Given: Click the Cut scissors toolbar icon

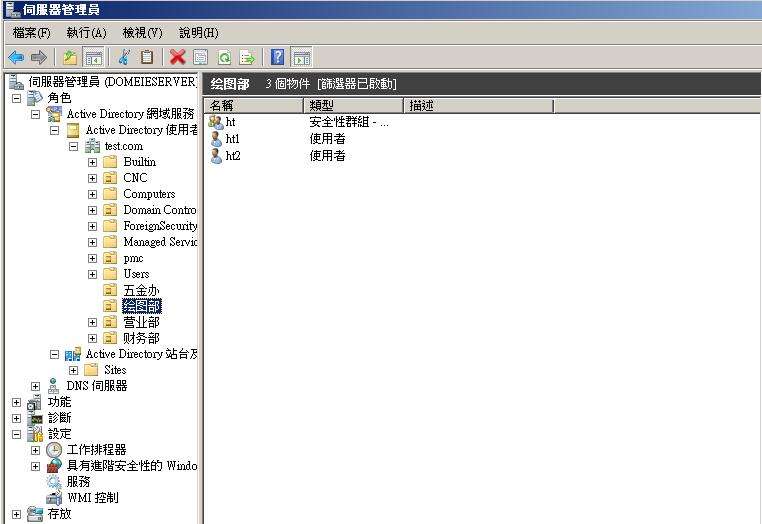Looking at the screenshot, I should click(124, 57).
